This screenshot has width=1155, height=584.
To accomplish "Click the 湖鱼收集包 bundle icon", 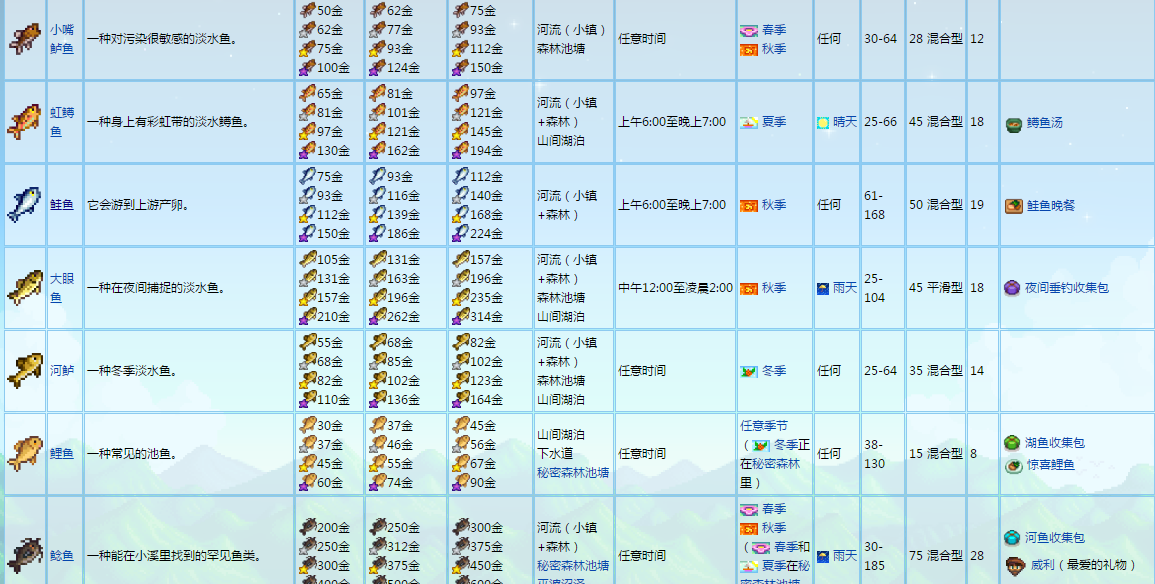I will (1012, 443).
